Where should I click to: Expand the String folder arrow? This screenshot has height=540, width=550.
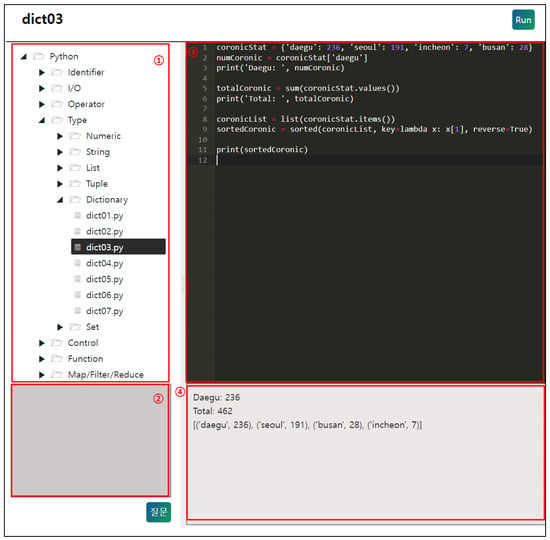point(60,152)
